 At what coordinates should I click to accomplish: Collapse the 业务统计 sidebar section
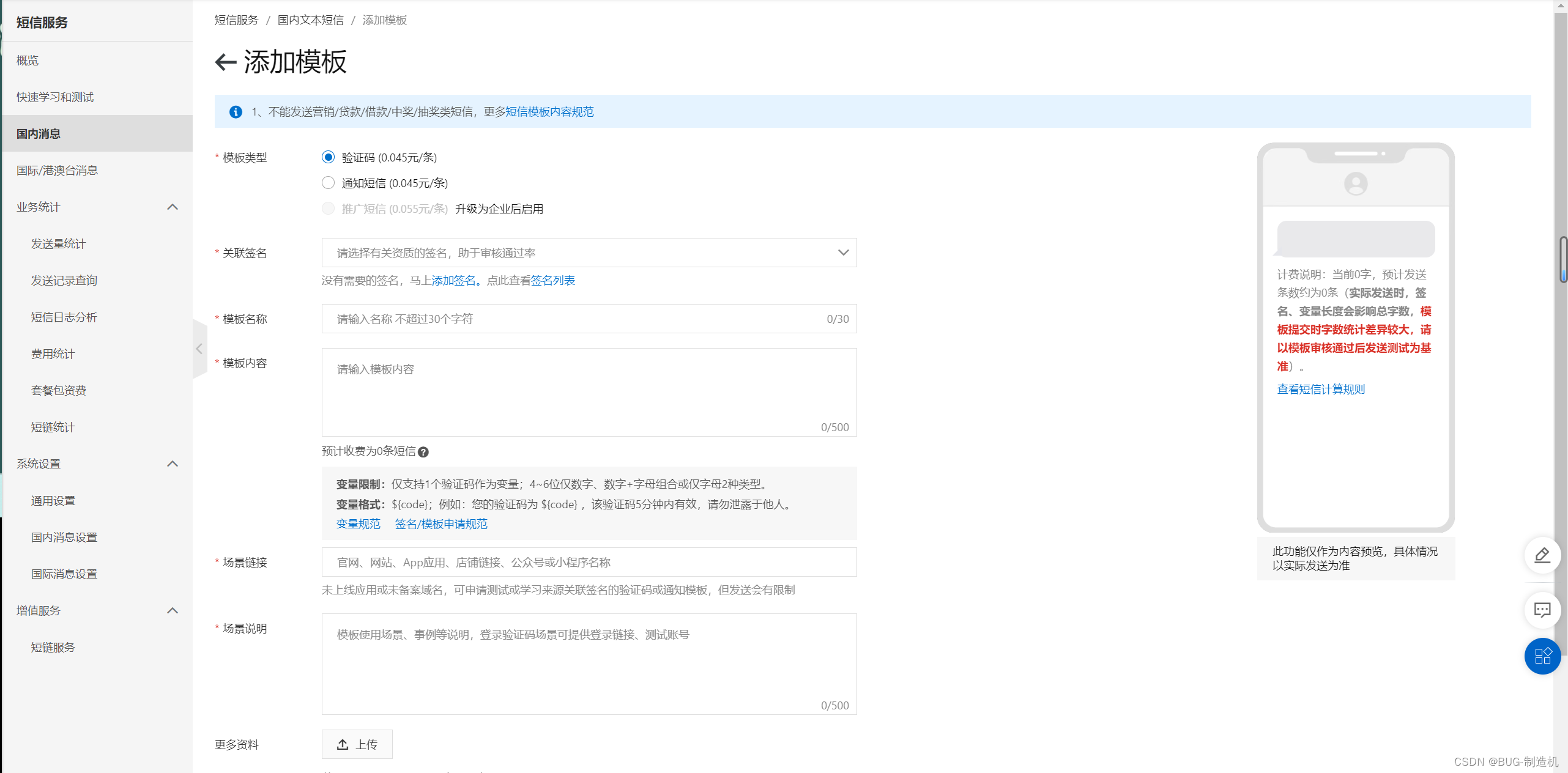(173, 207)
